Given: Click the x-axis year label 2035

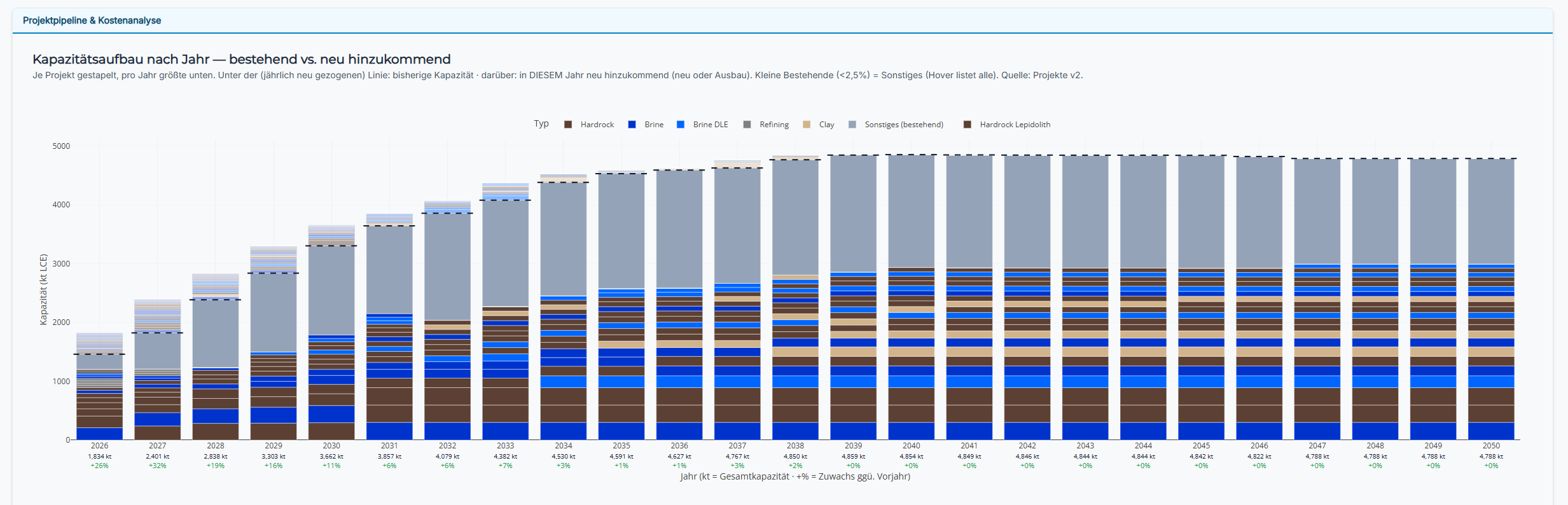Looking at the screenshot, I should 621,446.
